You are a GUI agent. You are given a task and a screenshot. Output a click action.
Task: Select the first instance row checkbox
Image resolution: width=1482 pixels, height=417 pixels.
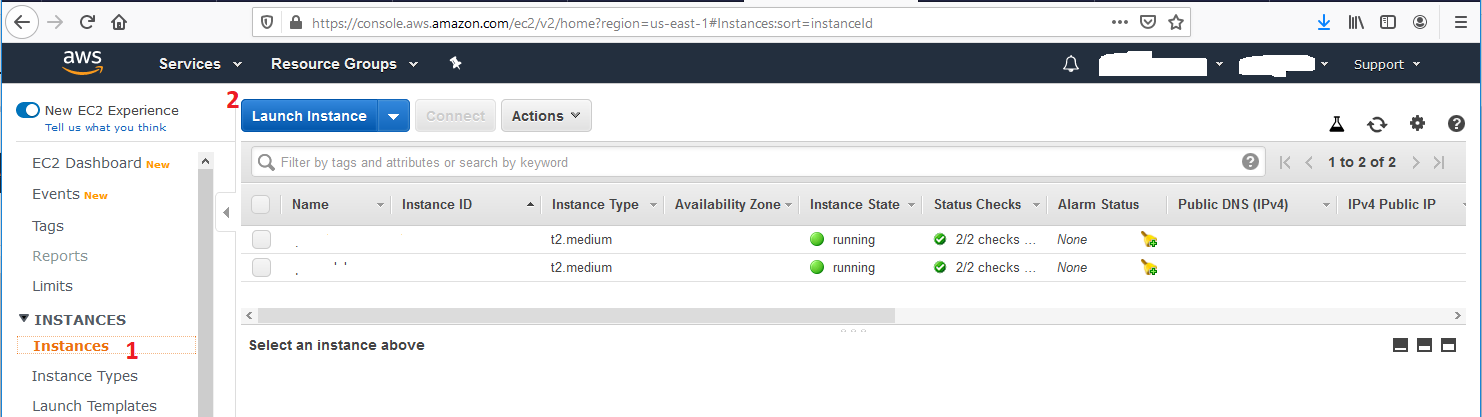point(261,239)
